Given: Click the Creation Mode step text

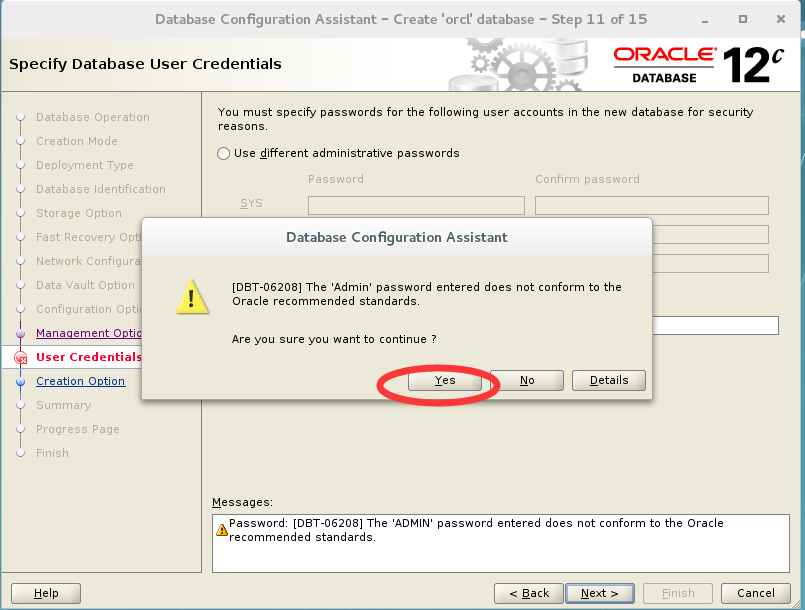Looking at the screenshot, I should (x=76, y=141).
